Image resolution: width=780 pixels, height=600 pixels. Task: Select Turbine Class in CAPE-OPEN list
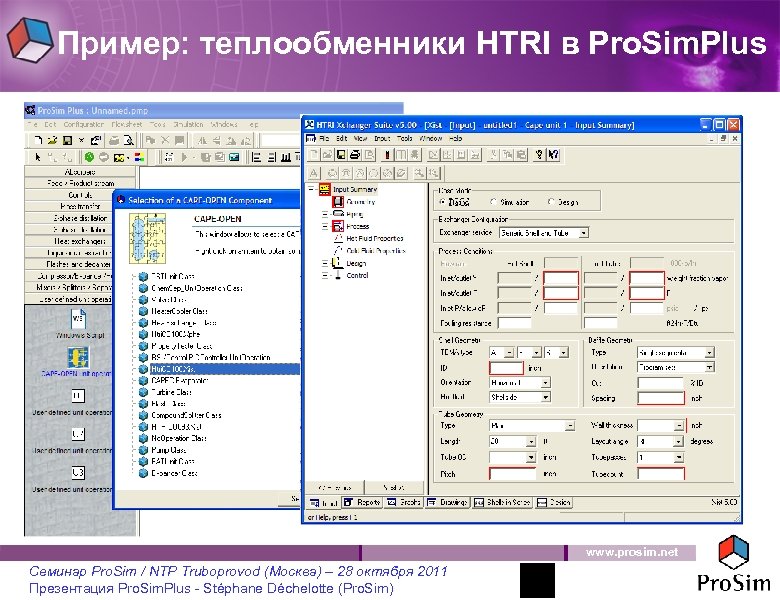172,392
